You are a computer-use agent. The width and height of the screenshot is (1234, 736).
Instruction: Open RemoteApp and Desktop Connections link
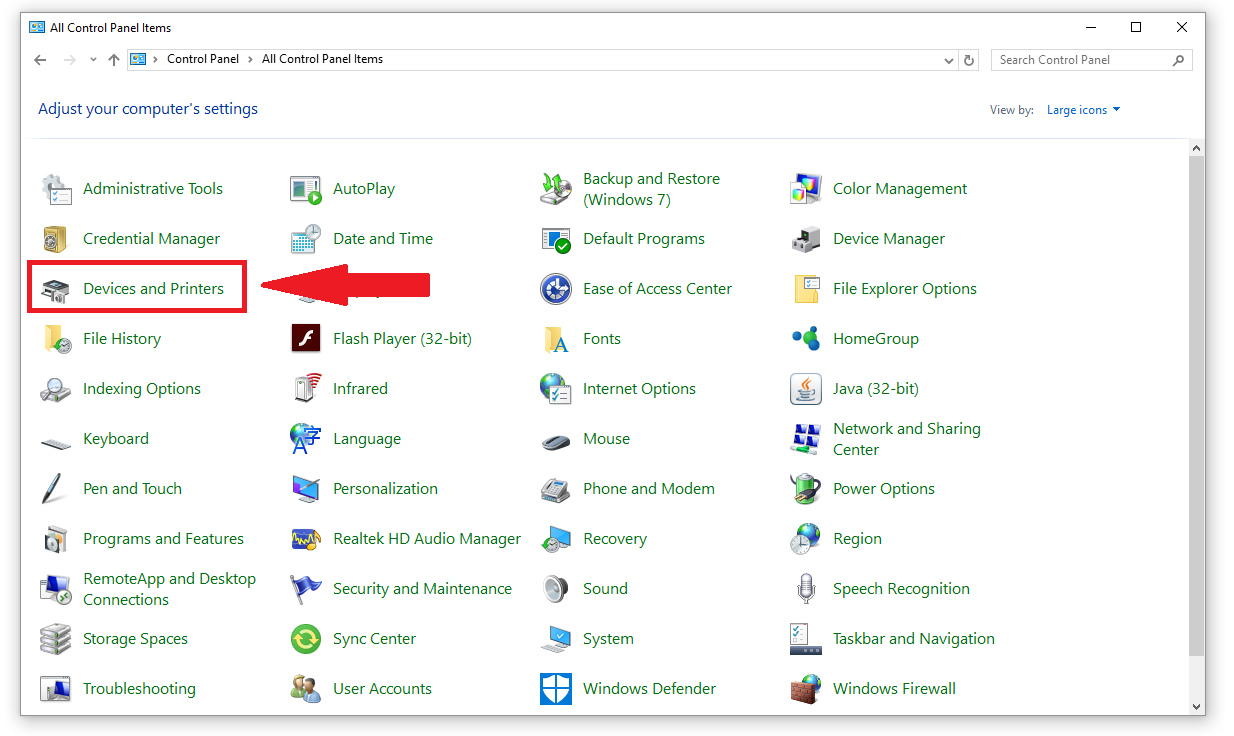click(169, 589)
